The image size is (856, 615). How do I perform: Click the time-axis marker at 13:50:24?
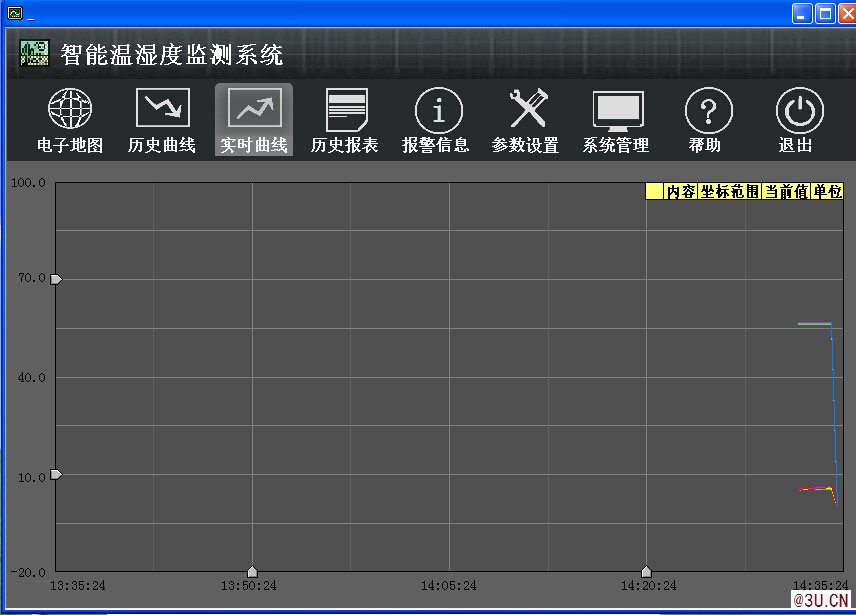point(252,571)
